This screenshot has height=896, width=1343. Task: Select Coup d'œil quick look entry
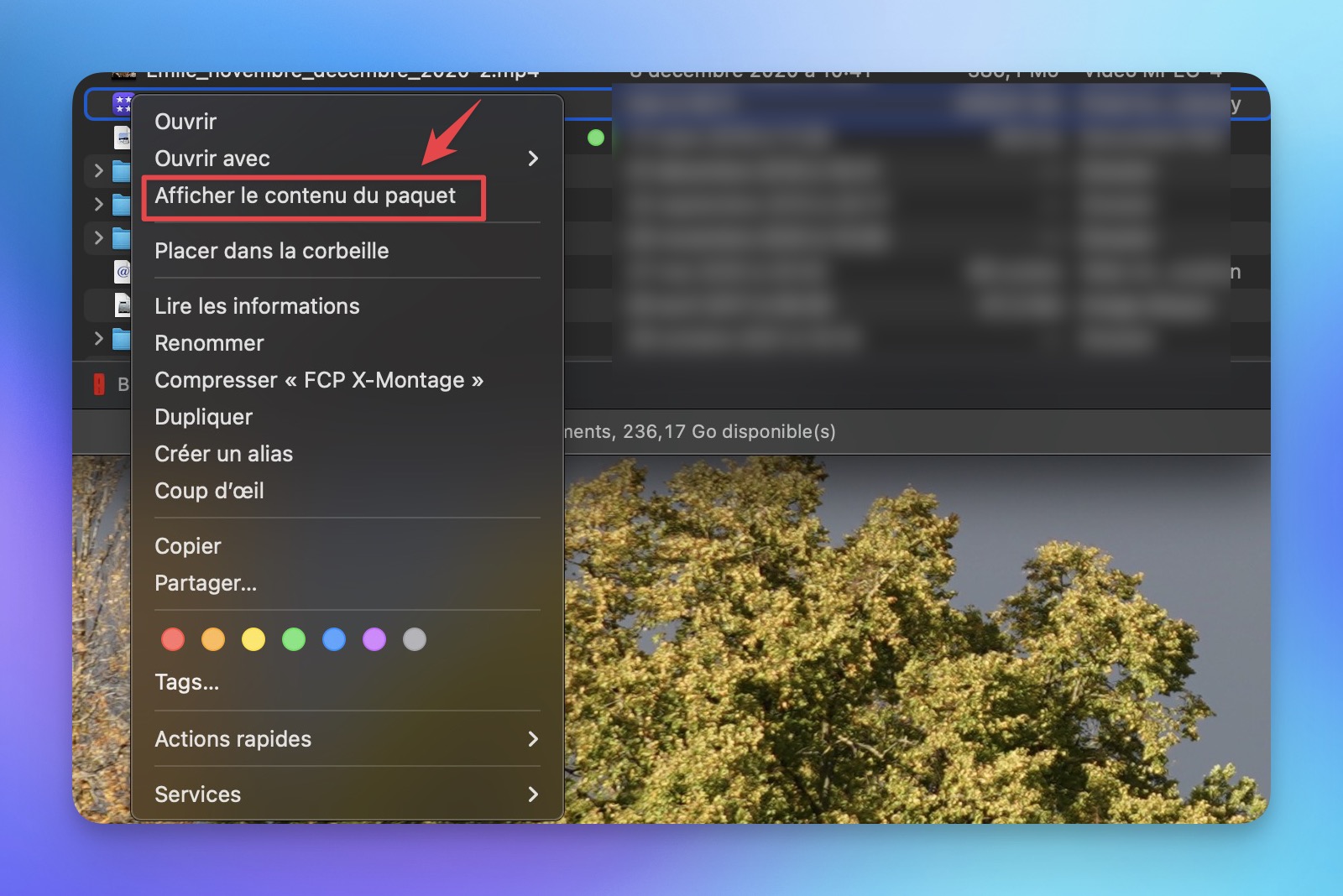(x=347, y=491)
